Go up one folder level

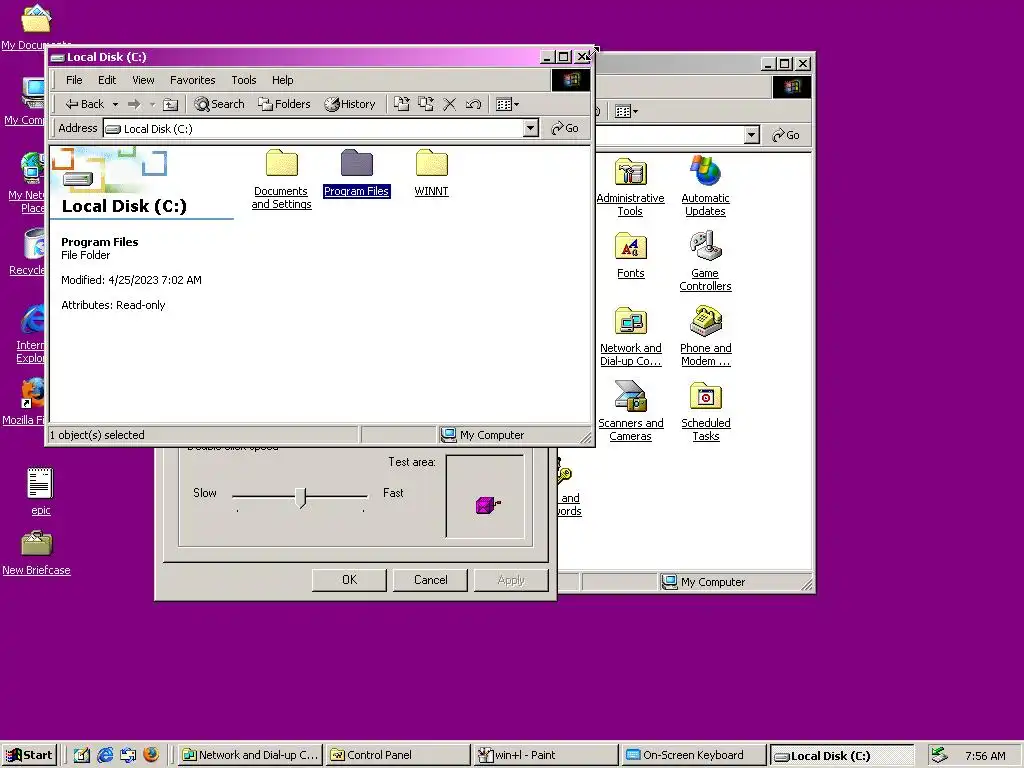tap(170, 104)
